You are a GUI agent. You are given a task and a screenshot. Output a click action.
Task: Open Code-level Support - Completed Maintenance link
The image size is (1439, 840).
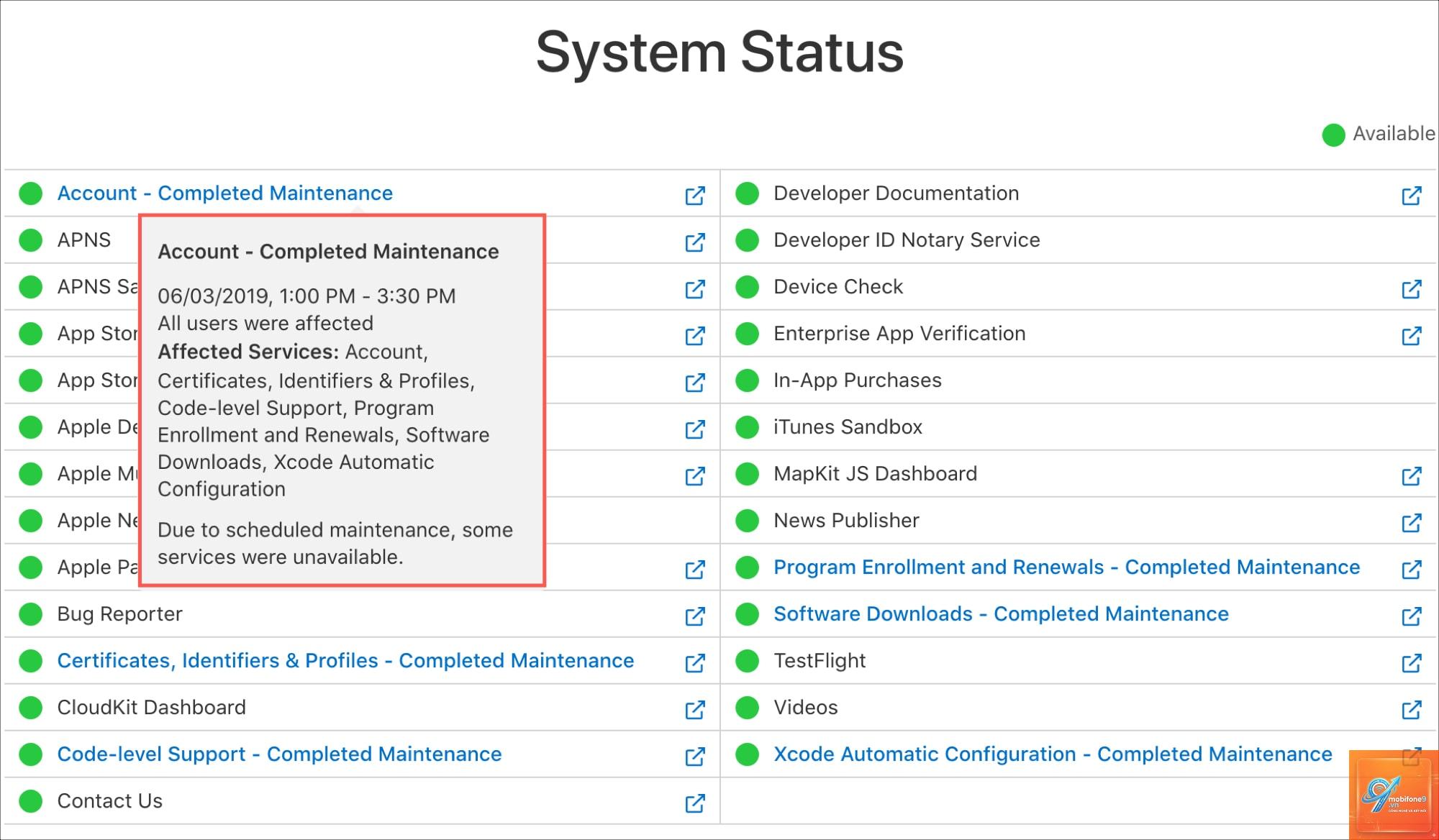279,754
